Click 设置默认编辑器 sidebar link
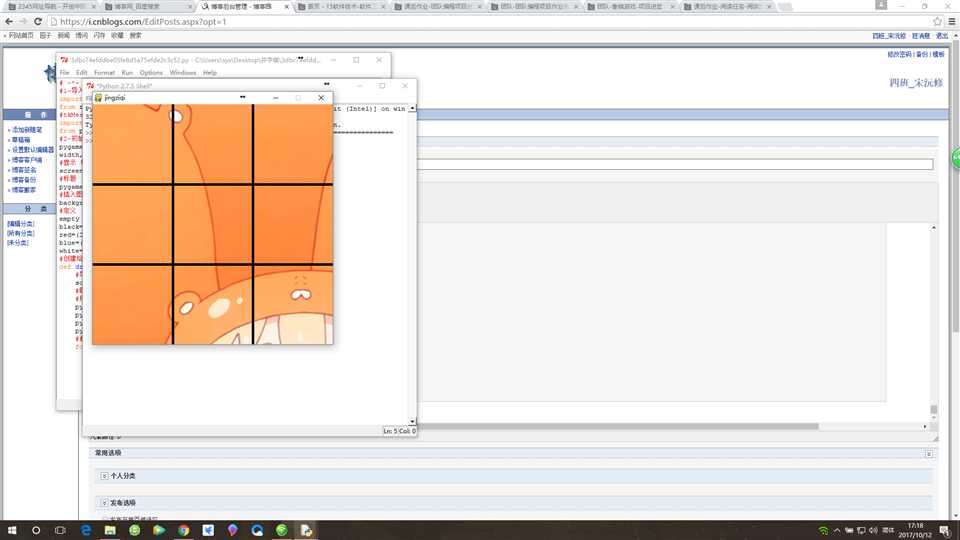960x540 pixels. click(32, 149)
